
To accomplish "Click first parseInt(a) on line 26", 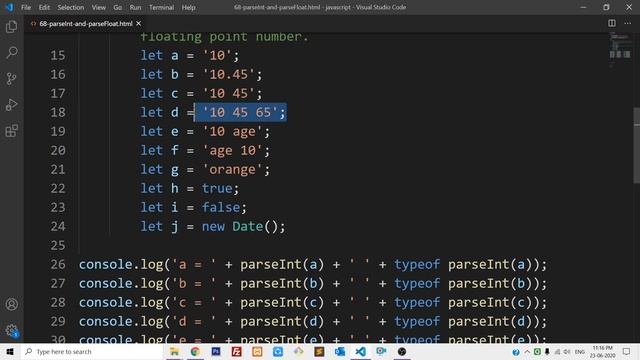I will (x=282, y=264).
